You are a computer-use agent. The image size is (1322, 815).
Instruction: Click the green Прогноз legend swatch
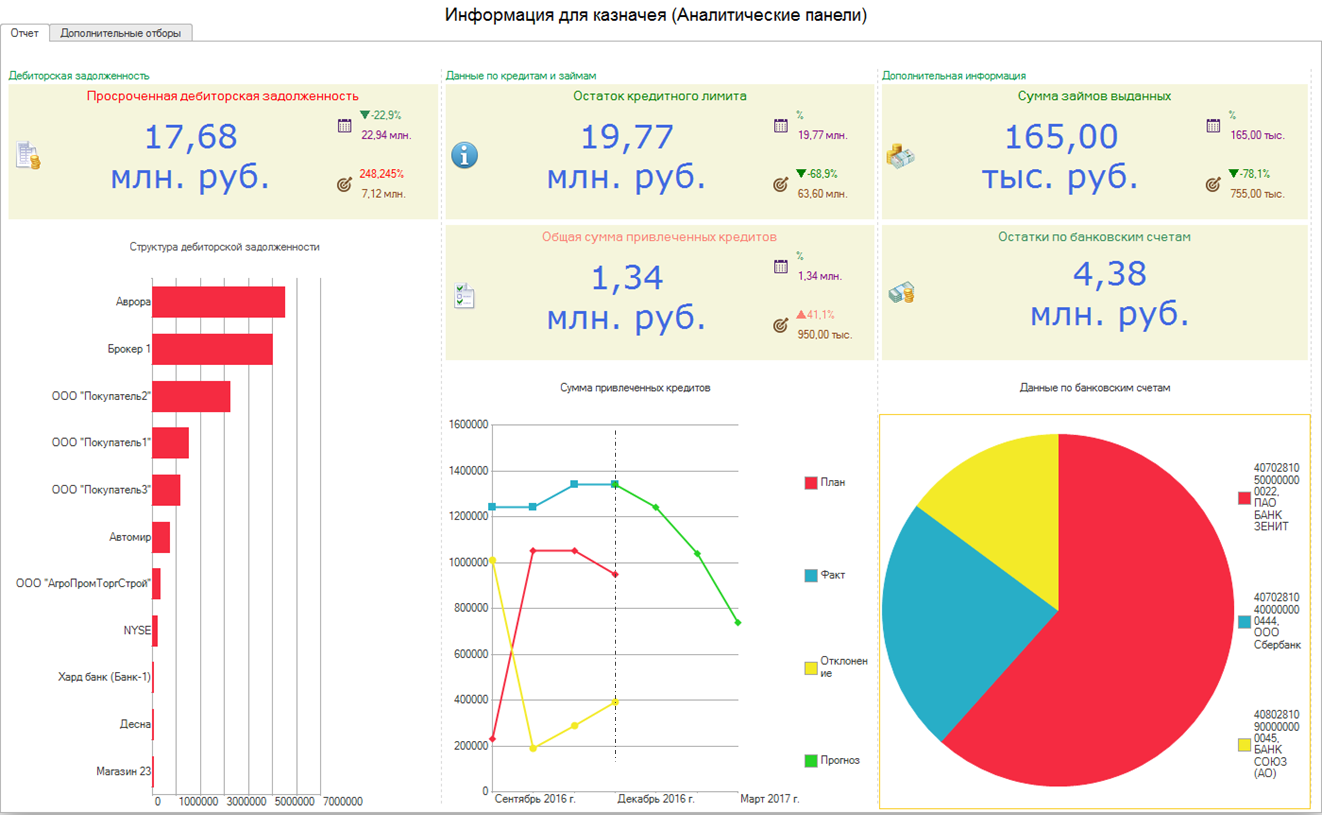811,761
